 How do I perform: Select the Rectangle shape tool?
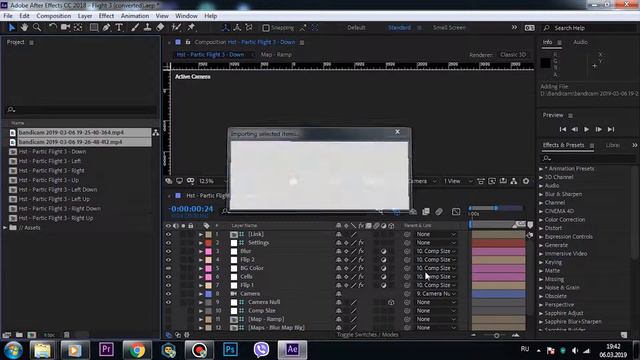point(94,27)
